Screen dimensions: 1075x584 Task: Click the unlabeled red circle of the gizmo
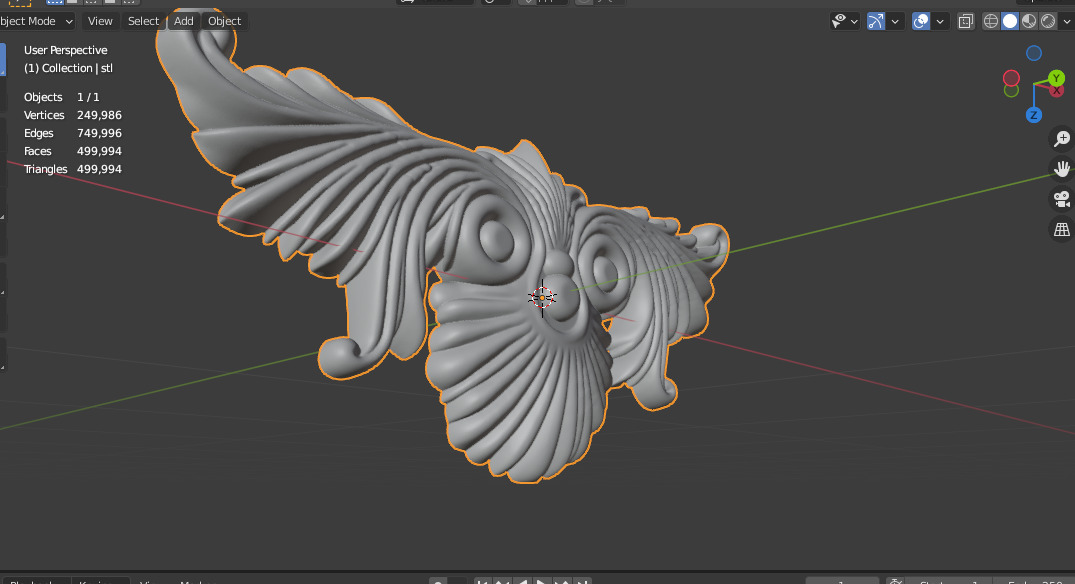pos(1011,77)
